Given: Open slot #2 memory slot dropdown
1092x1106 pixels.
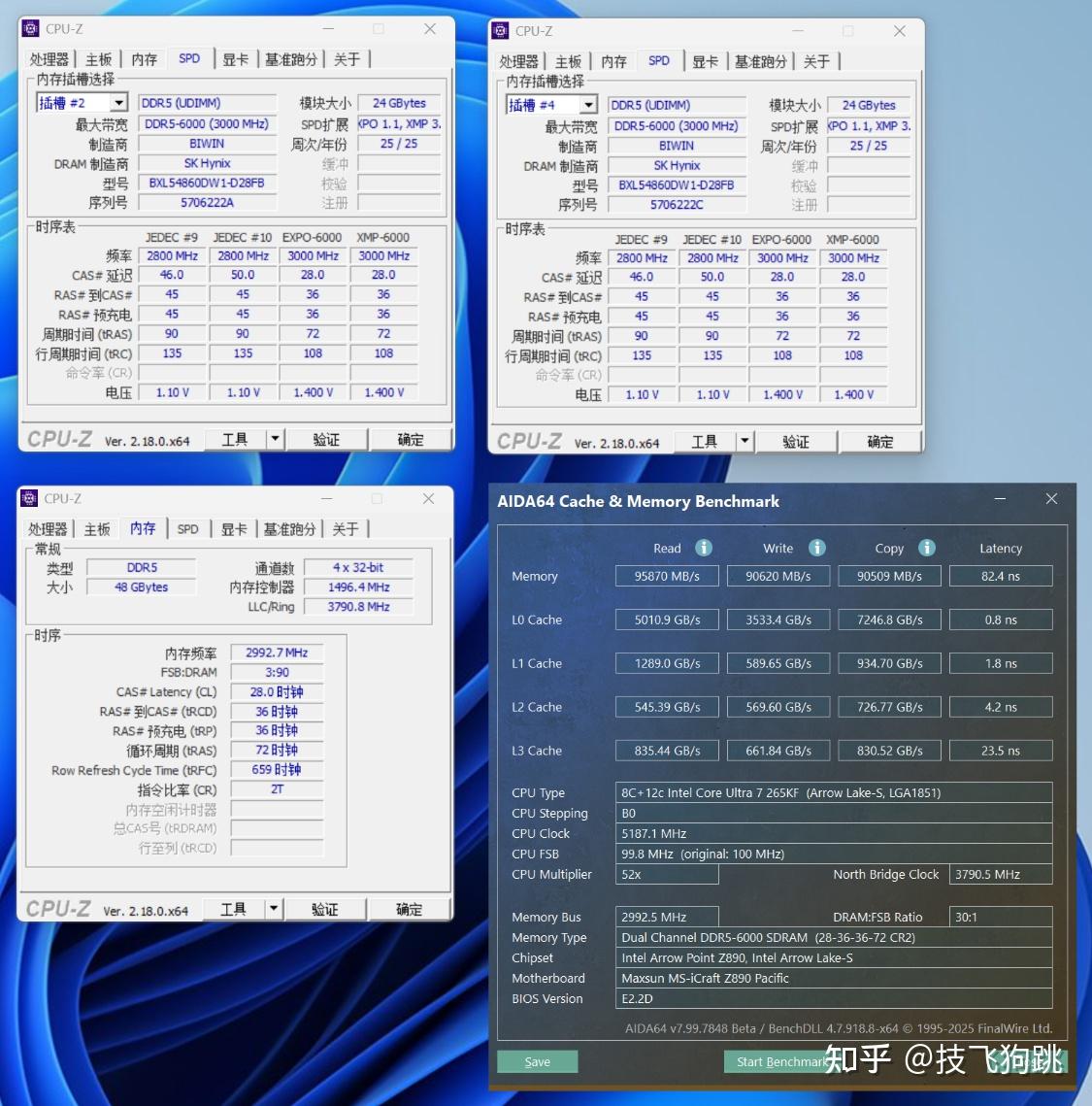Looking at the screenshot, I should pyautogui.click(x=119, y=103).
